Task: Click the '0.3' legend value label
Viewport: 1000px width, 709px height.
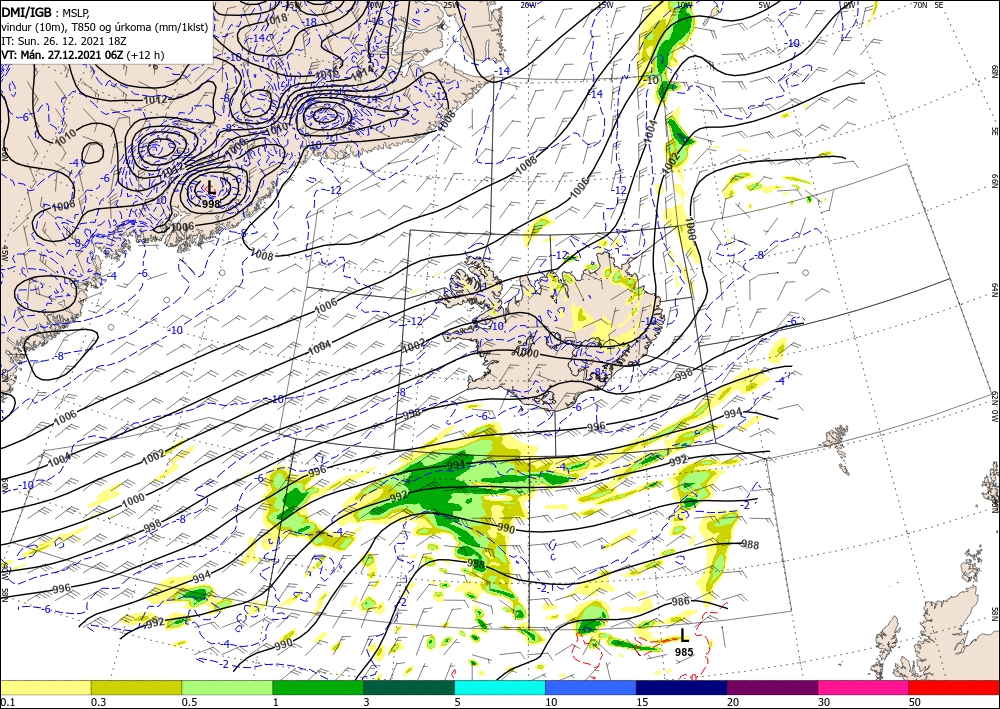Action: 98,702
